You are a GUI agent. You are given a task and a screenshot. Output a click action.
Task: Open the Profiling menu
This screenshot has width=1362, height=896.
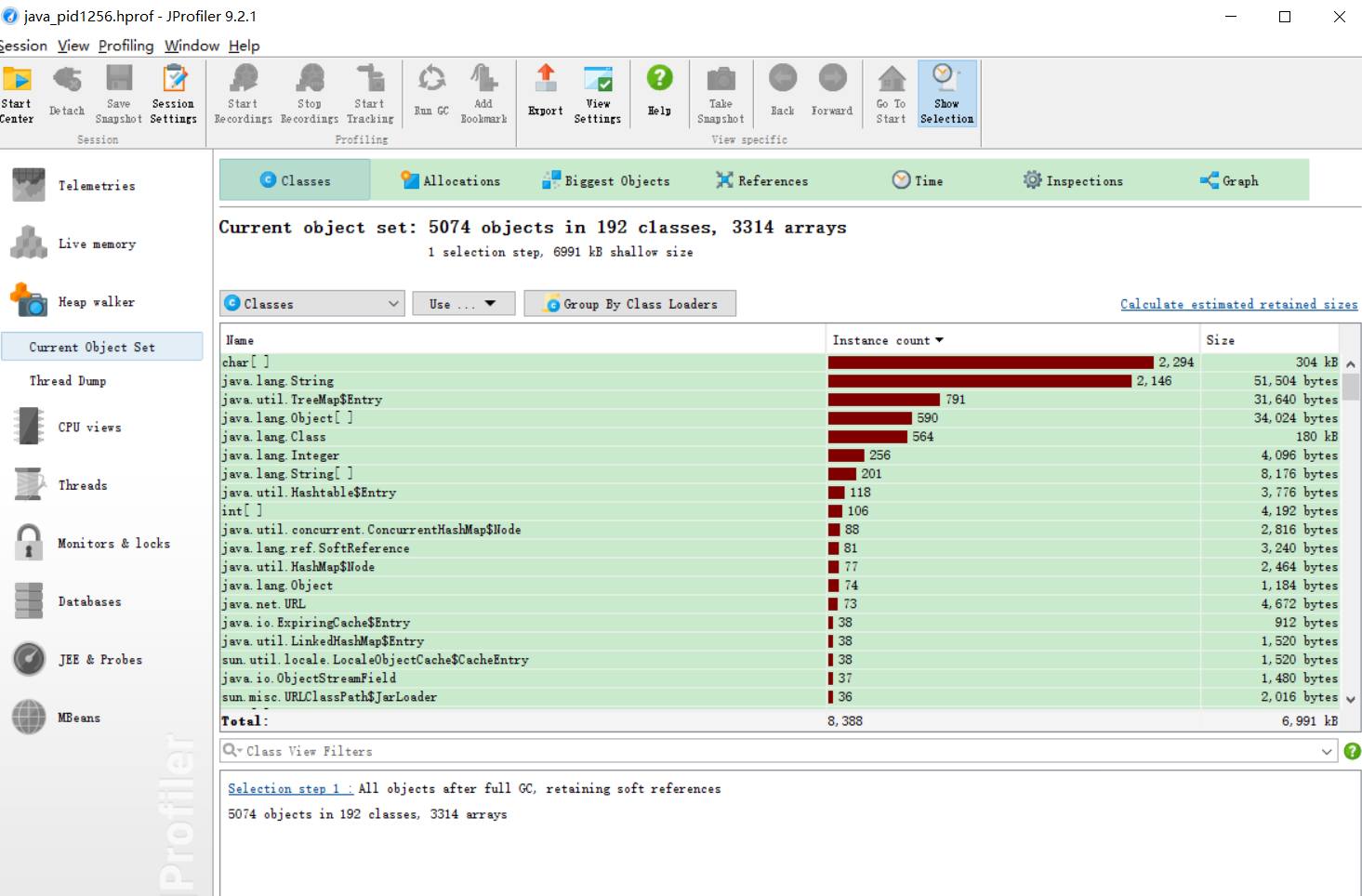tap(126, 46)
